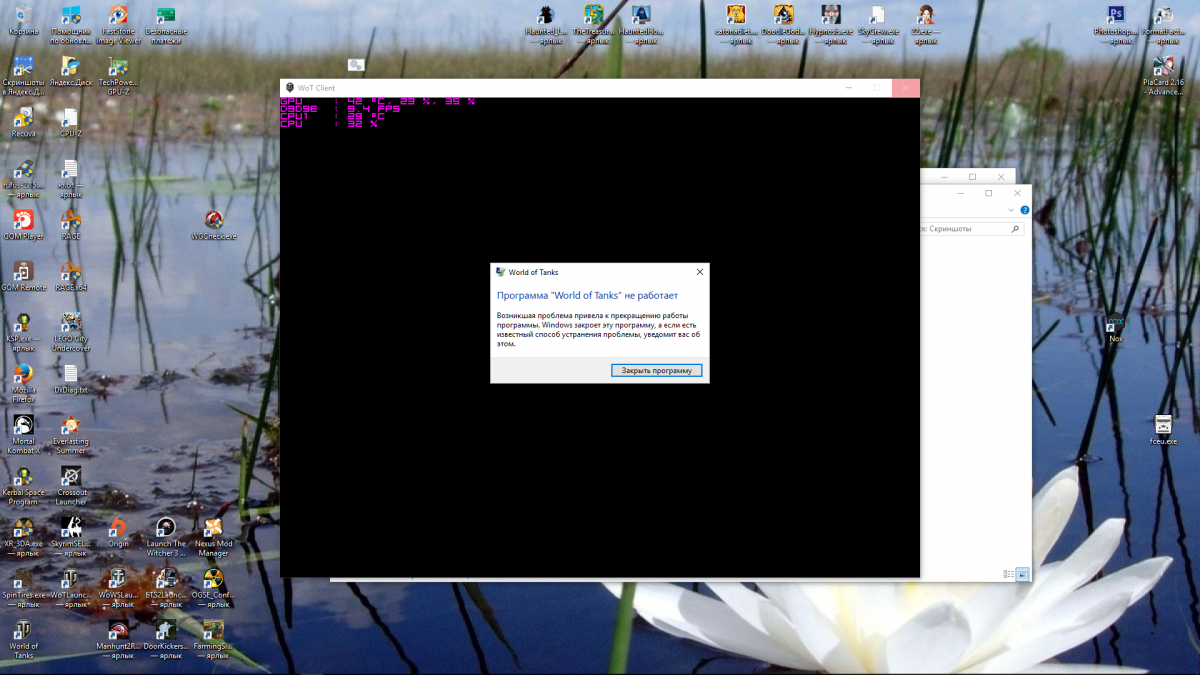Select the DoorKickers shortcut icon
Screen dimensions: 1200x675
(166, 639)
